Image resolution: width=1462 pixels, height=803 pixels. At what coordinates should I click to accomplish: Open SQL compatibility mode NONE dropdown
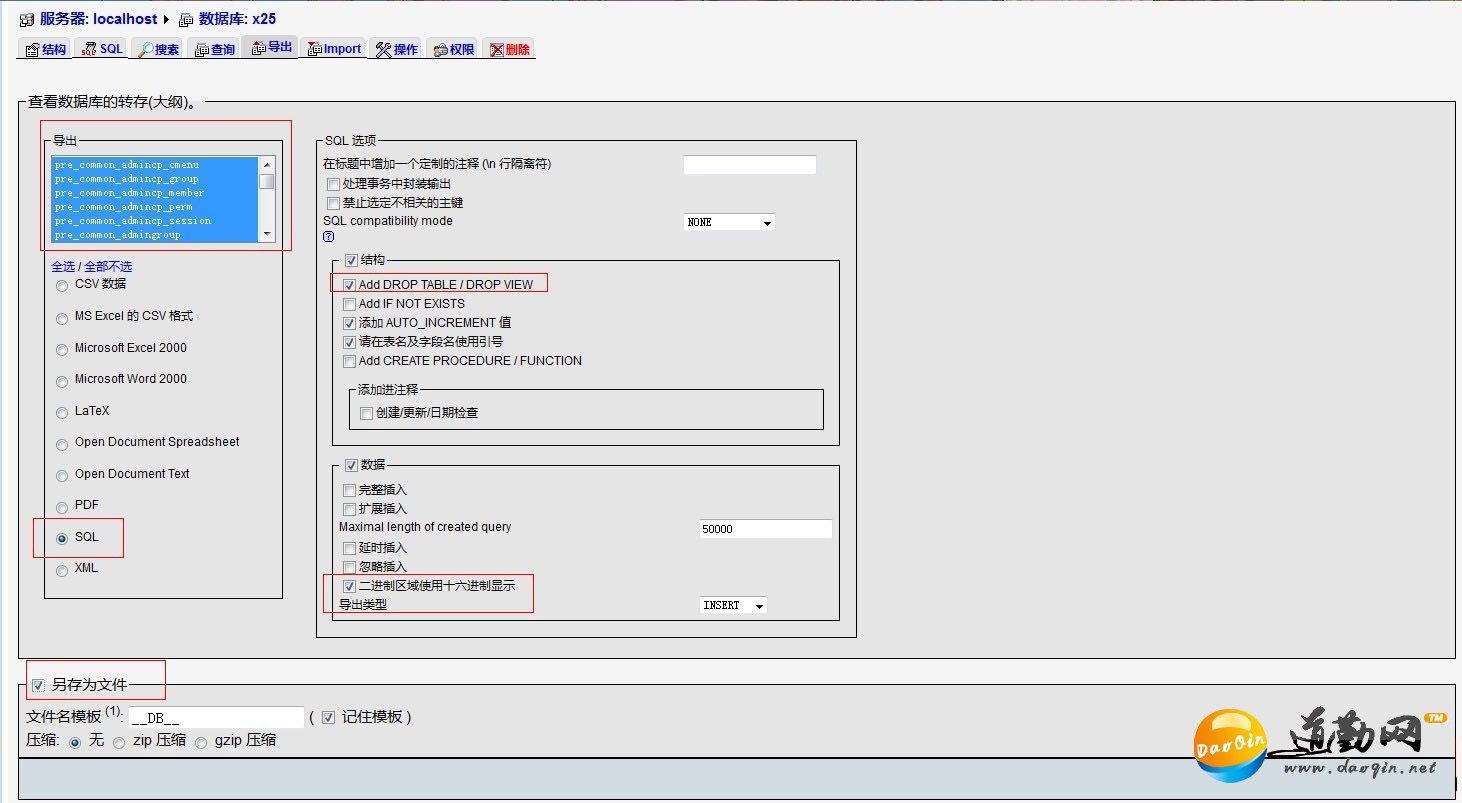[x=729, y=222]
